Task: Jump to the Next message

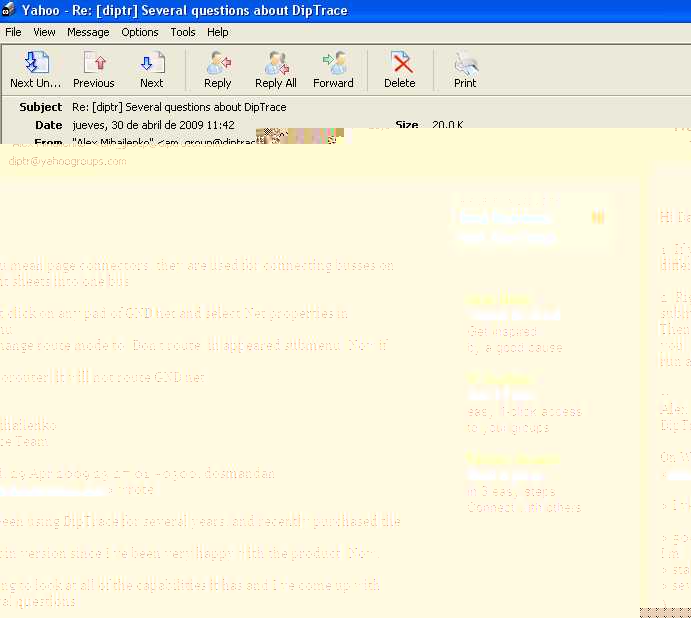Action: click(152, 69)
